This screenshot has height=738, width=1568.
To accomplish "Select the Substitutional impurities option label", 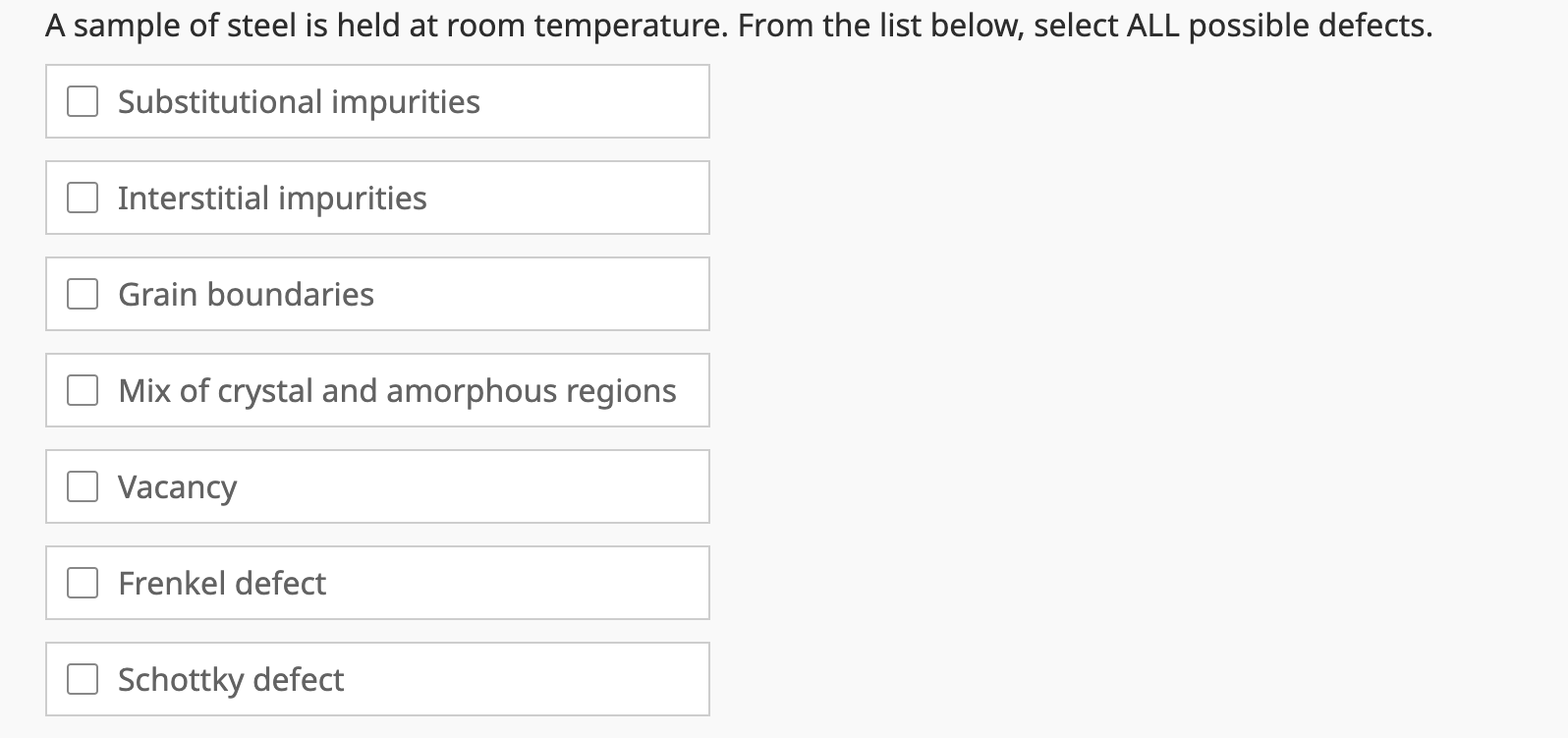I will click(298, 100).
